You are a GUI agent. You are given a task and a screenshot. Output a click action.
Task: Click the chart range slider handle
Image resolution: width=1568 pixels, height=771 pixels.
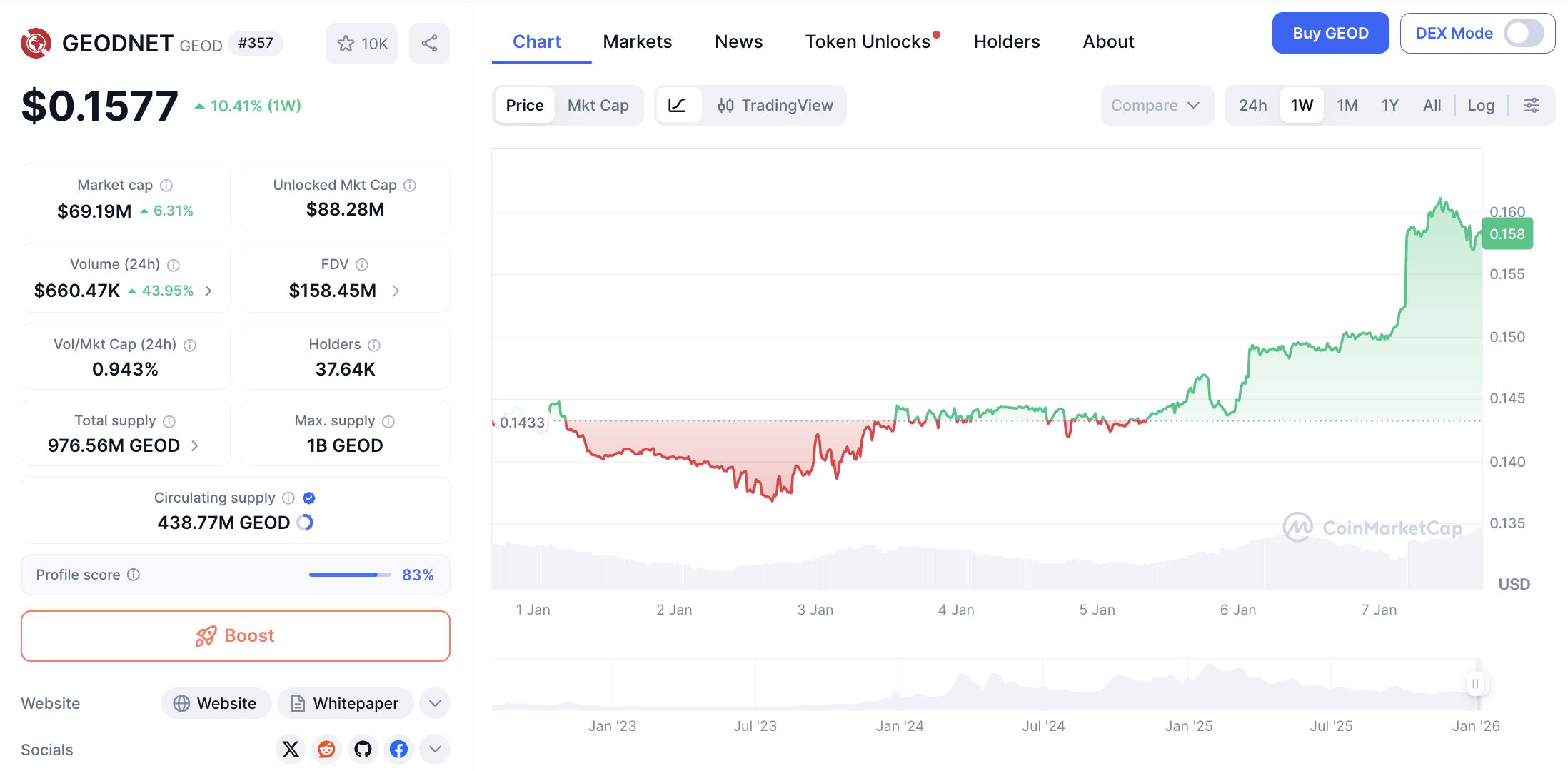click(x=1475, y=683)
